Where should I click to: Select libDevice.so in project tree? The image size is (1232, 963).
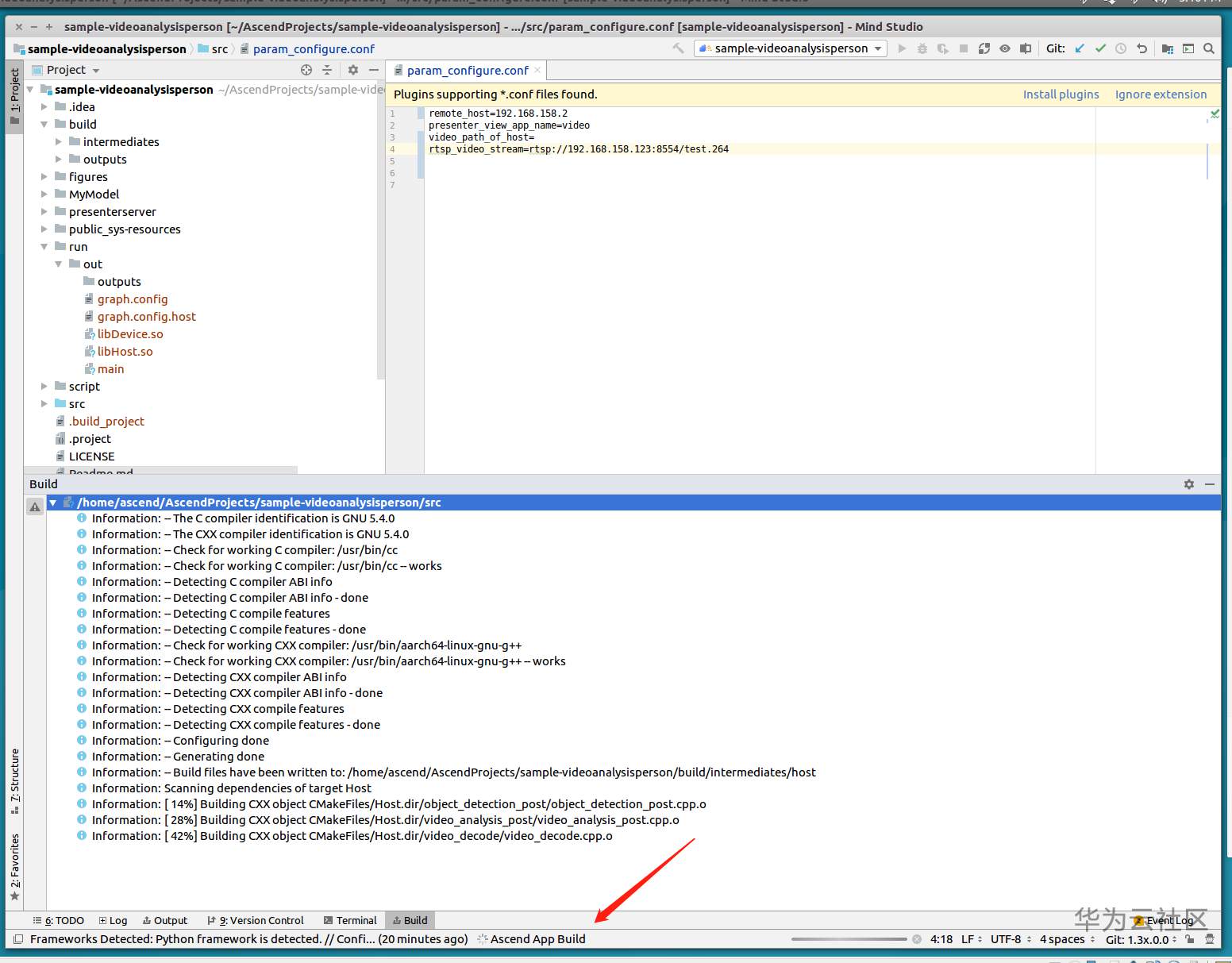130,334
